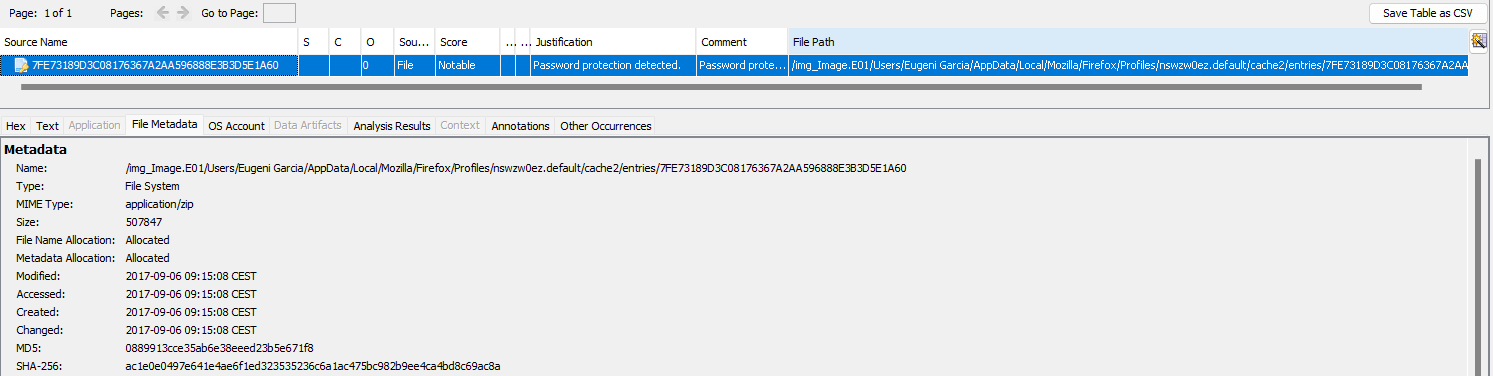Screen dimensions: 1493x376
Task: Click the Name path value in Metadata
Action: pos(516,168)
